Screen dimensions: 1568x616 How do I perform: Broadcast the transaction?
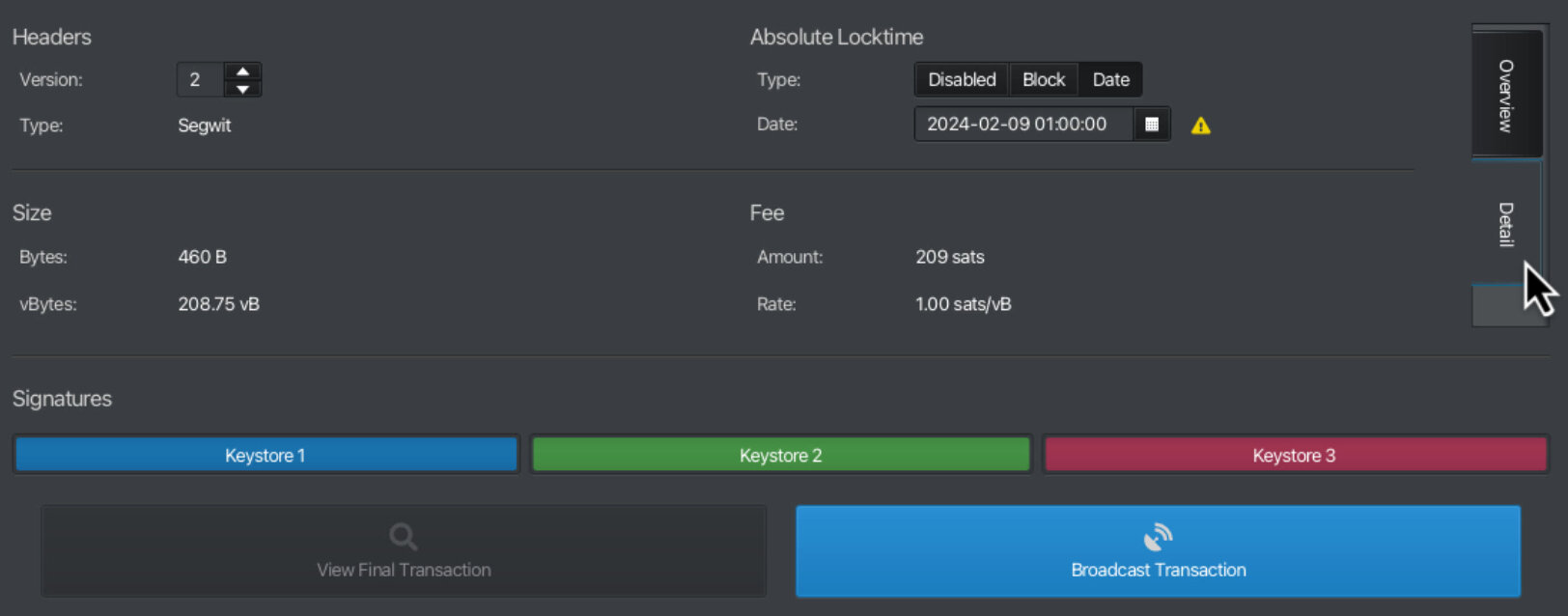tap(1158, 551)
